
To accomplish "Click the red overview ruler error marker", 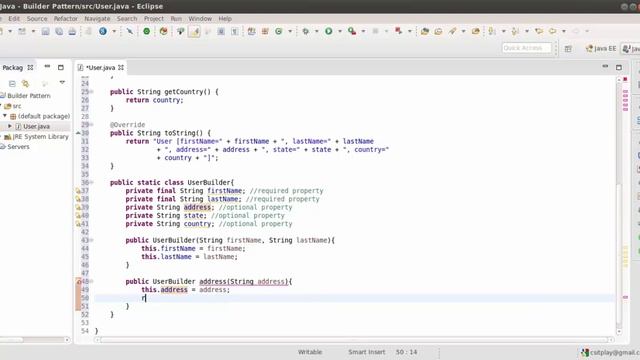I will tap(625, 79).
